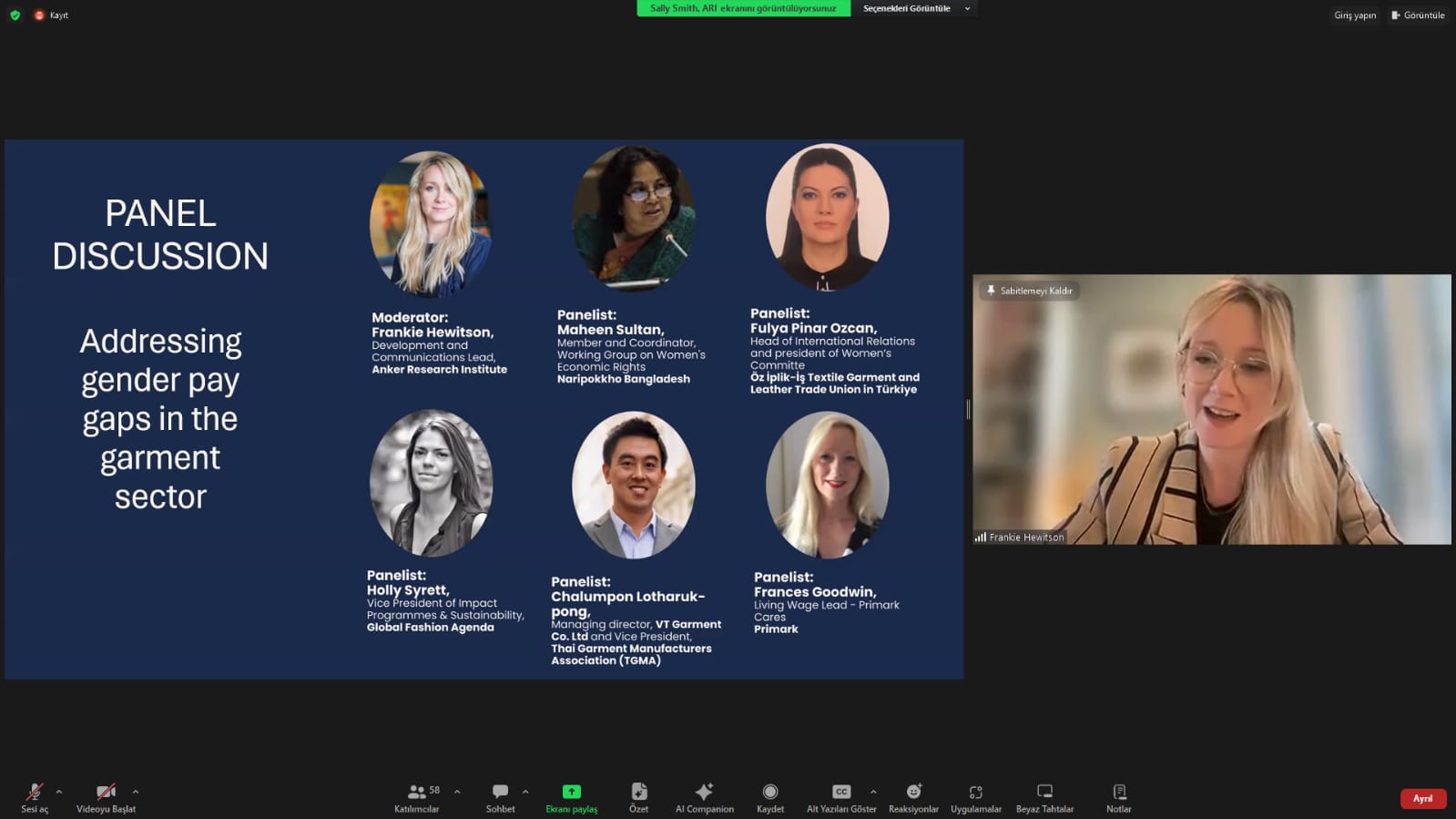Leave meeting with red Ayrıl button
1456x819 pixels.
[x=1423, y=799]
